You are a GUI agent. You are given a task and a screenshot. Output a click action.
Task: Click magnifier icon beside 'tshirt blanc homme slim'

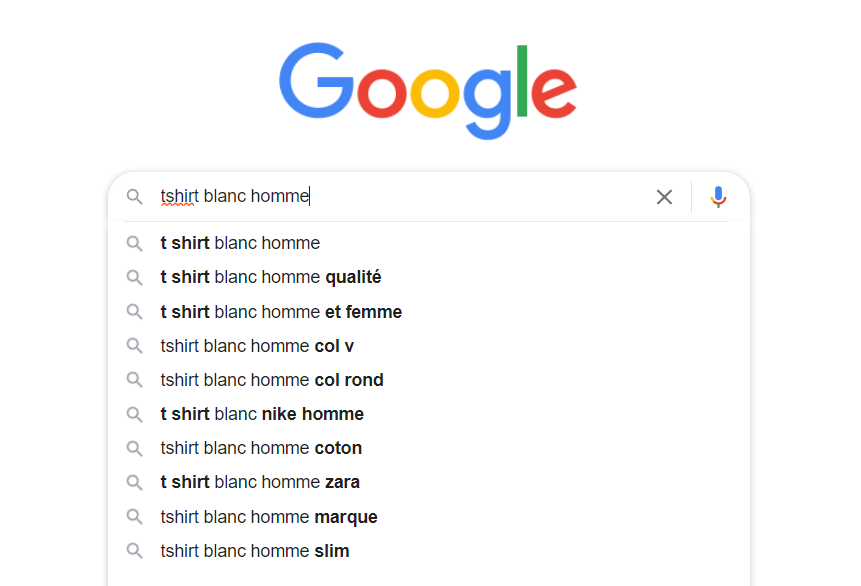(x=135, y=551)
